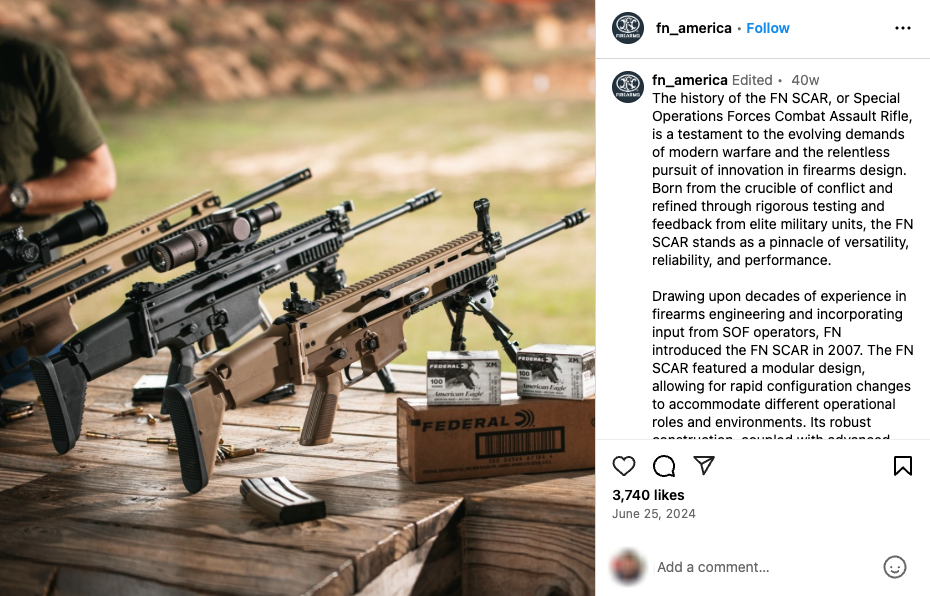
Task: Click the Edited label beside username
Action: coord(752,80)
